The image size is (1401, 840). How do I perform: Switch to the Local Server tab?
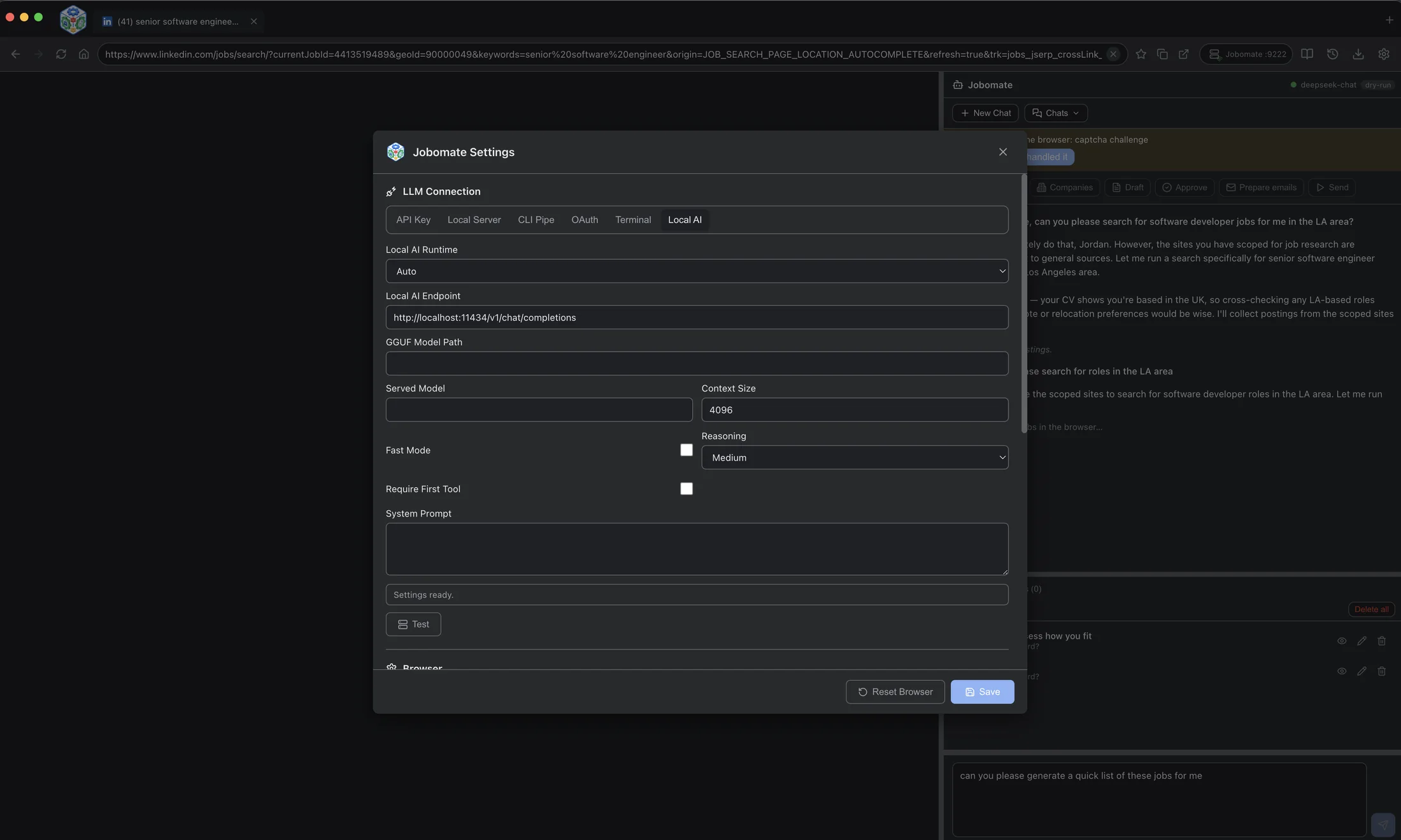click(x=474, y=220)
